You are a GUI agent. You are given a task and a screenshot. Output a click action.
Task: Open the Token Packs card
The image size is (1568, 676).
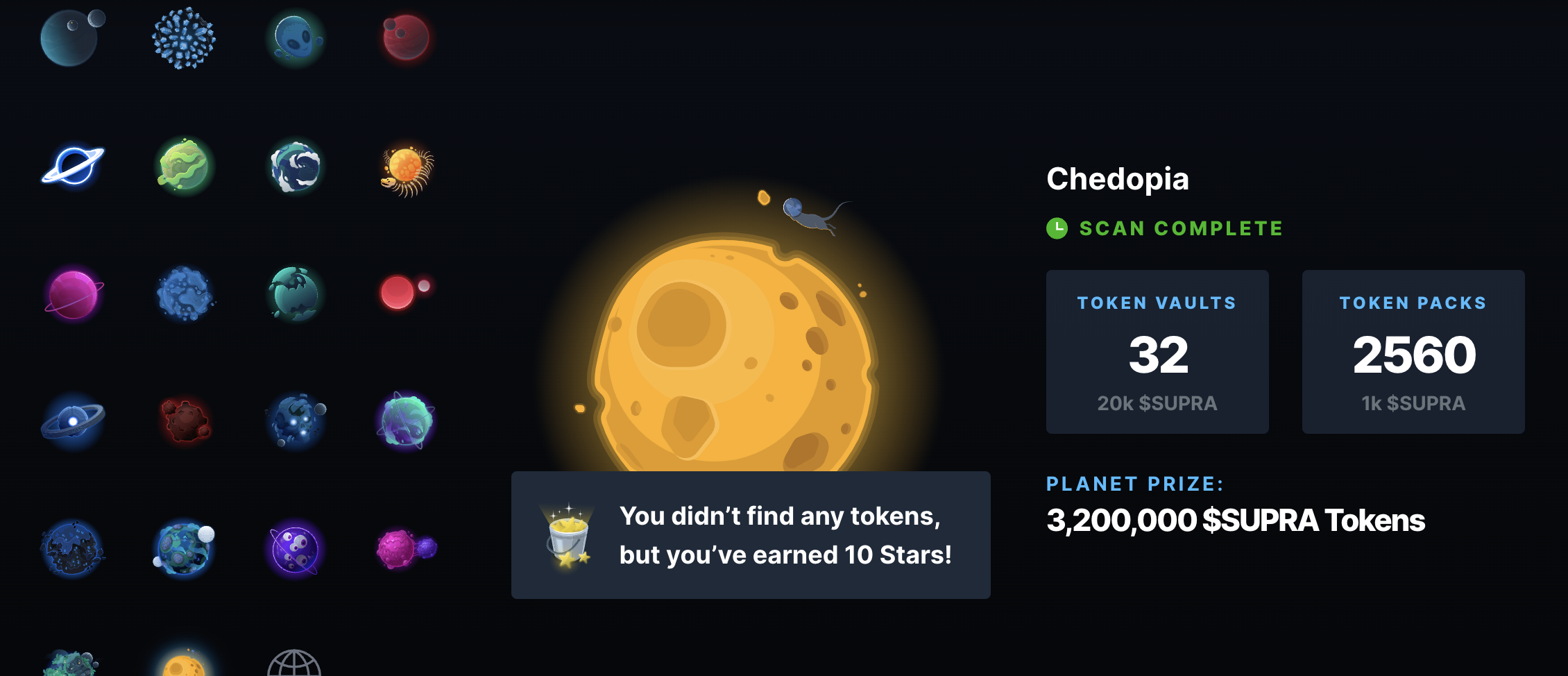click(1413, 352)
